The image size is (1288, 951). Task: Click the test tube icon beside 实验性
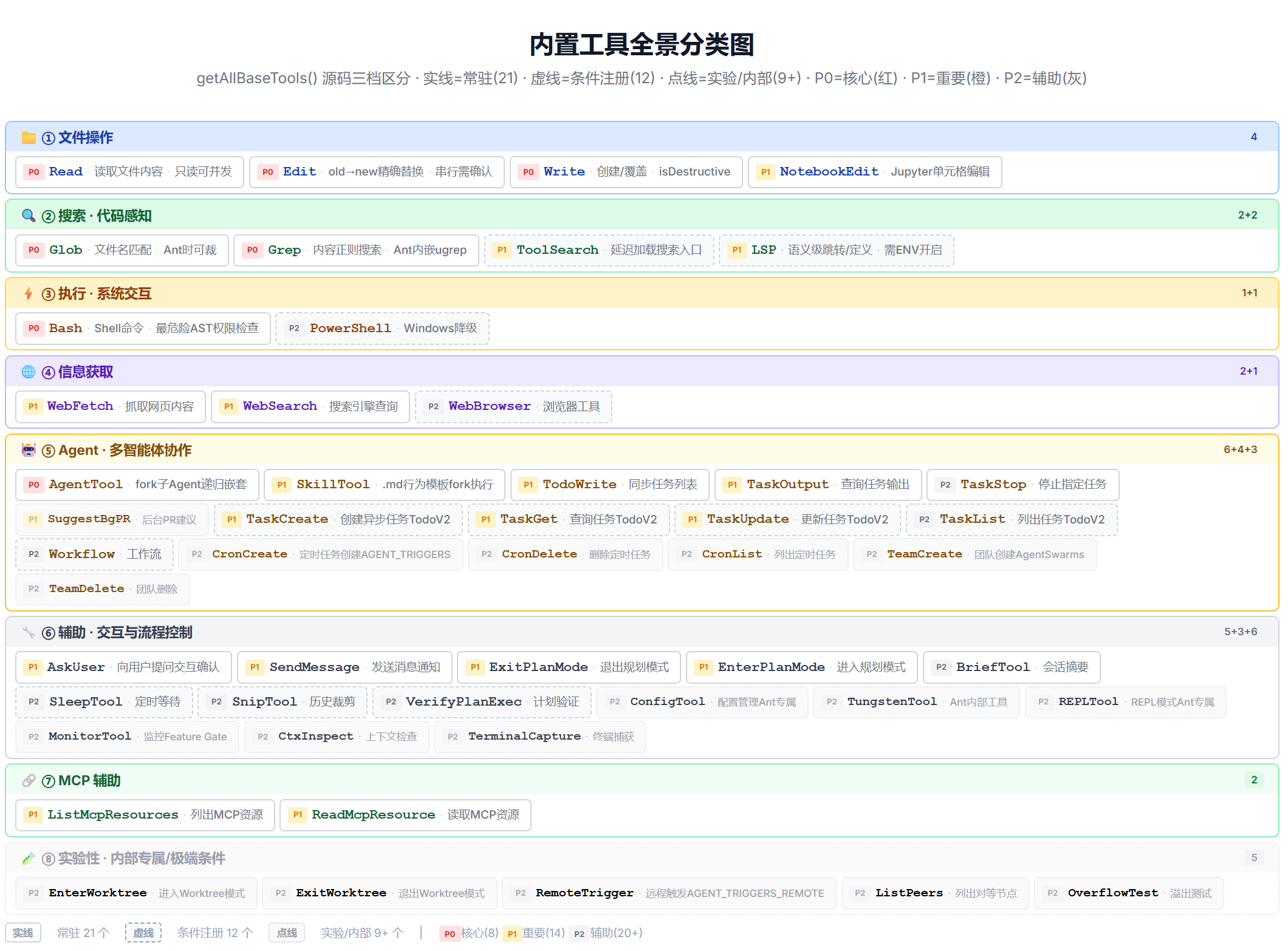pos(29,858)
